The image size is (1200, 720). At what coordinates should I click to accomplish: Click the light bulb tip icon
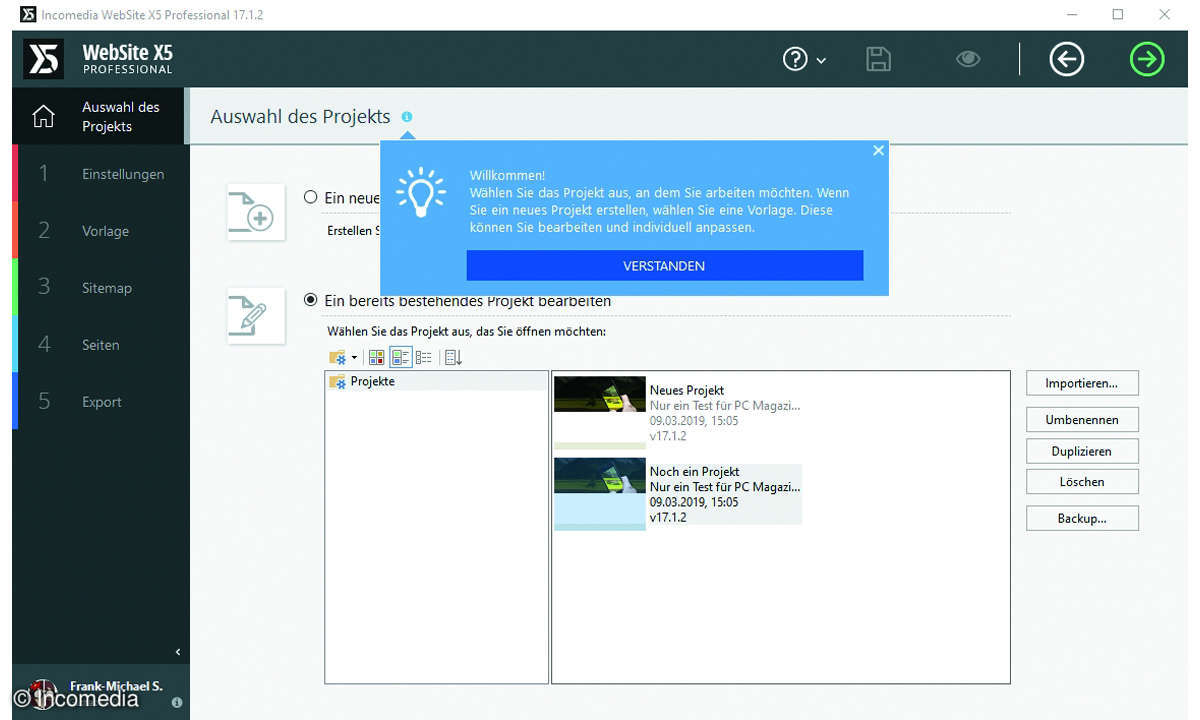pos(421,193)
